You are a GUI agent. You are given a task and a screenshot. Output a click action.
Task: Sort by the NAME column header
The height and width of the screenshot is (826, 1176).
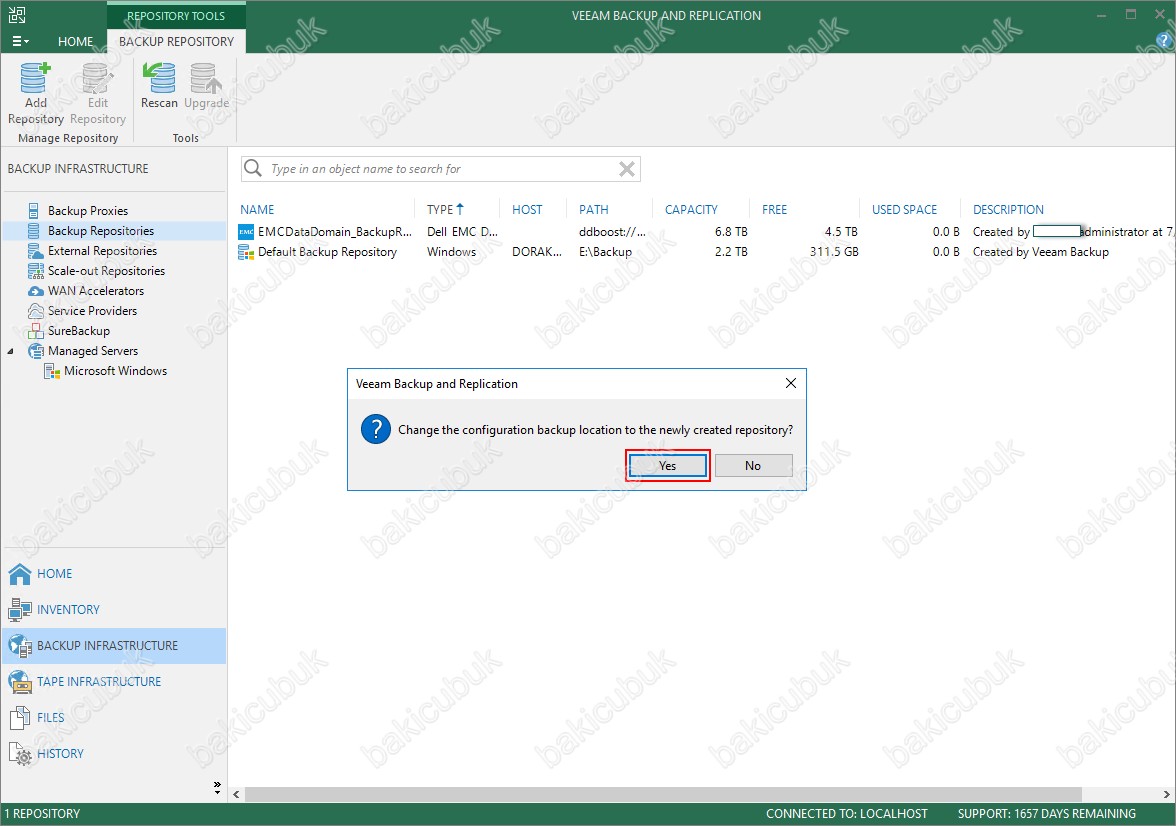point(257,210)
